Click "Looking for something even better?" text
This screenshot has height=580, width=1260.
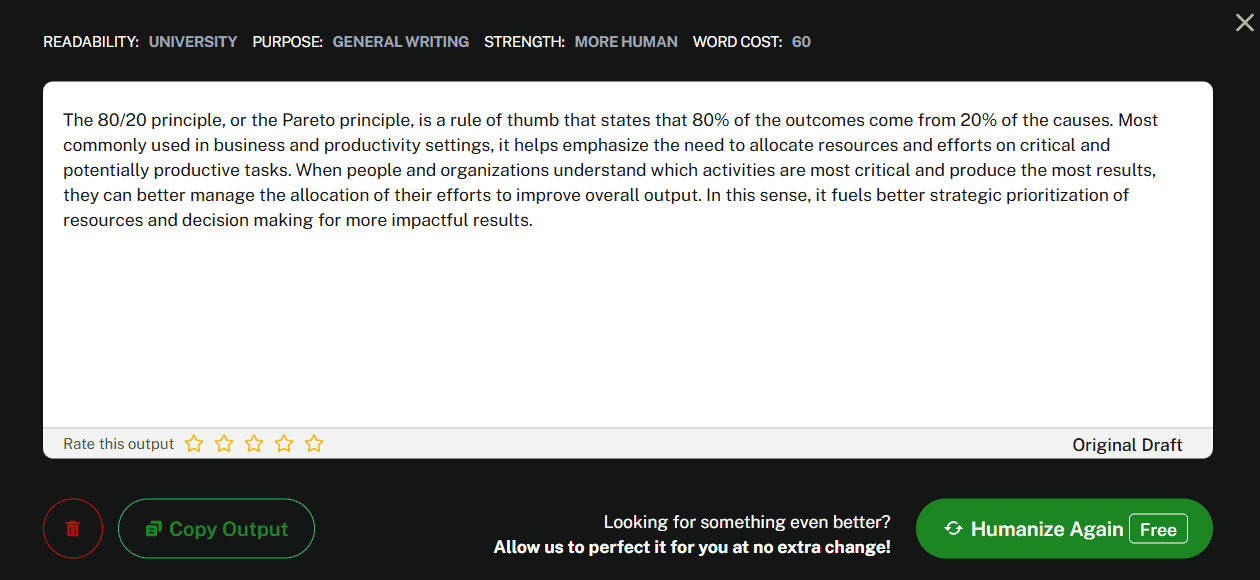click(x=746, y=522)
